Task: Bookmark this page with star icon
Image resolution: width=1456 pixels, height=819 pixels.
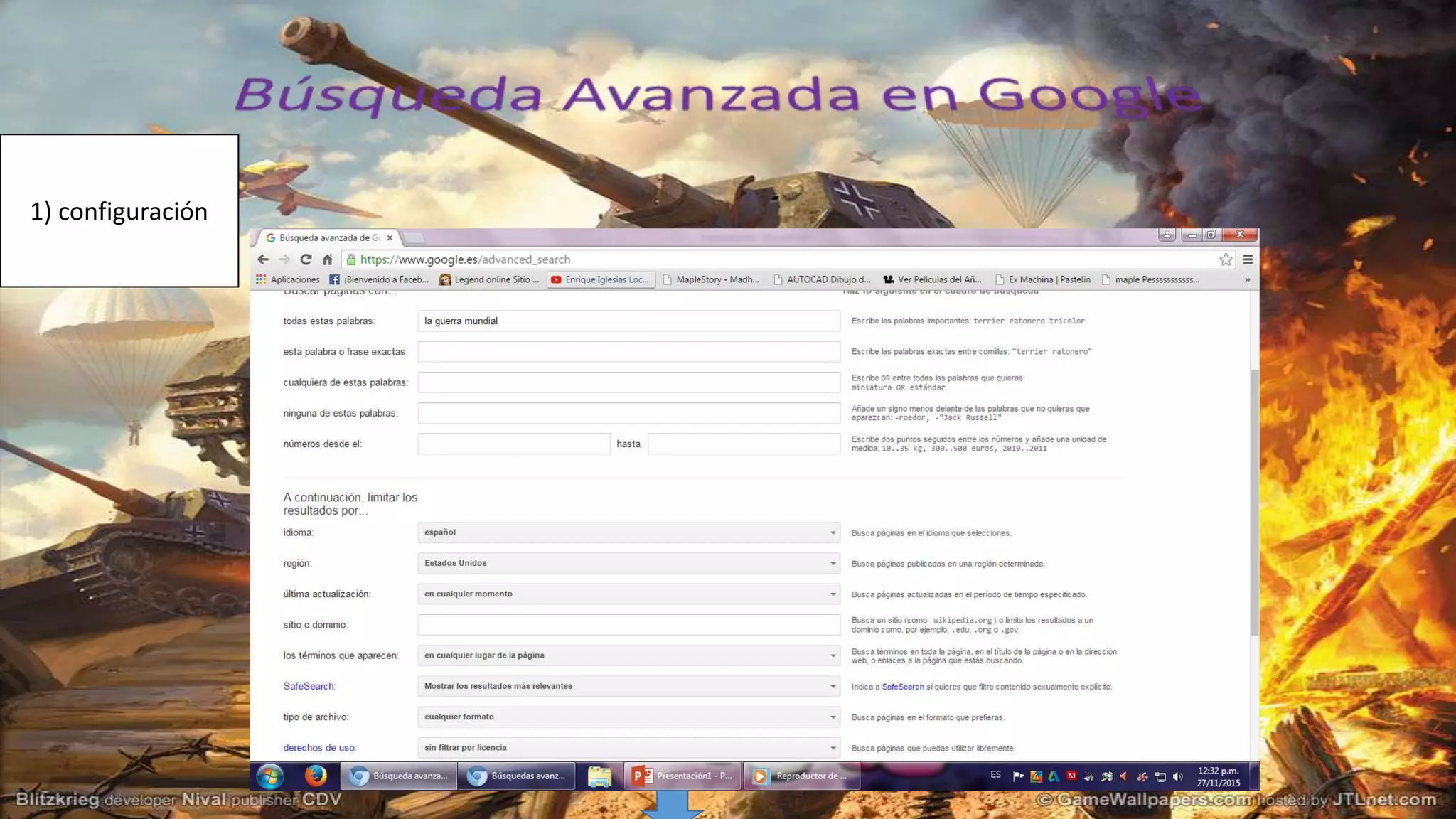Action: click(x=1226, y=259)
